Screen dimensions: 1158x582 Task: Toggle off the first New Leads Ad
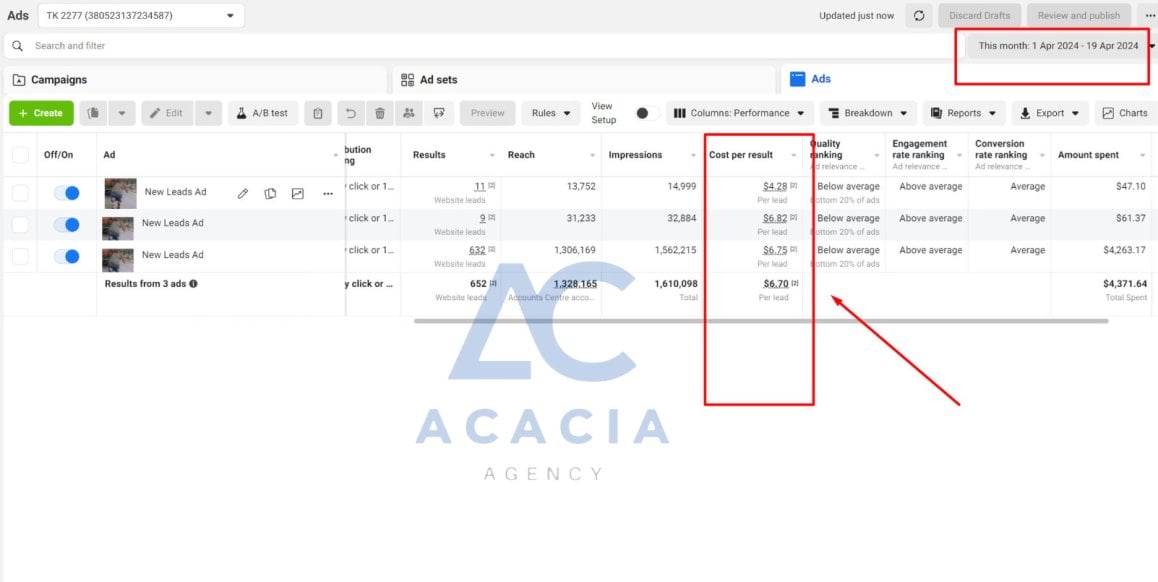66,193
